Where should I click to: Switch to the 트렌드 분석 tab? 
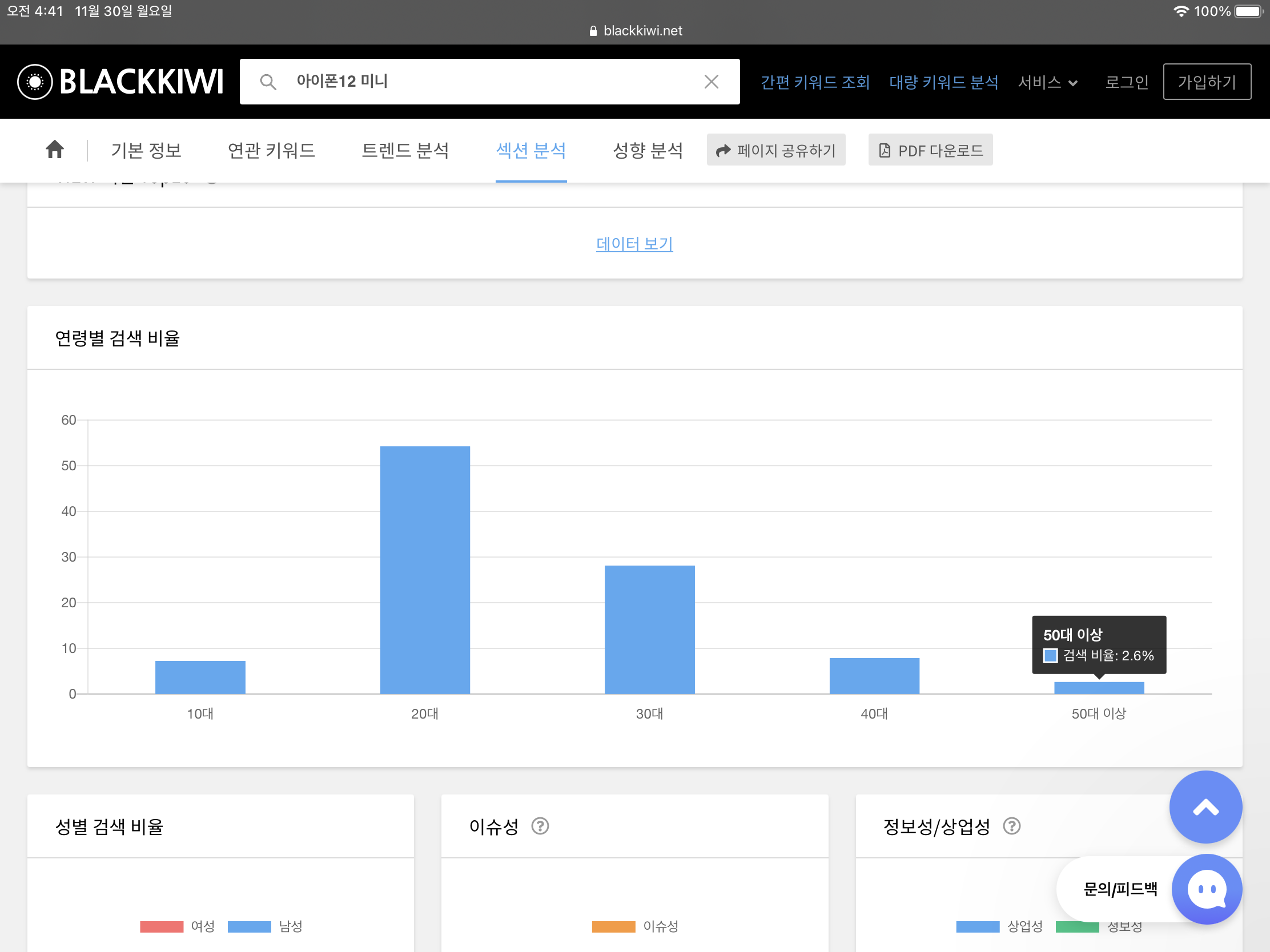(x=405, y=150)
